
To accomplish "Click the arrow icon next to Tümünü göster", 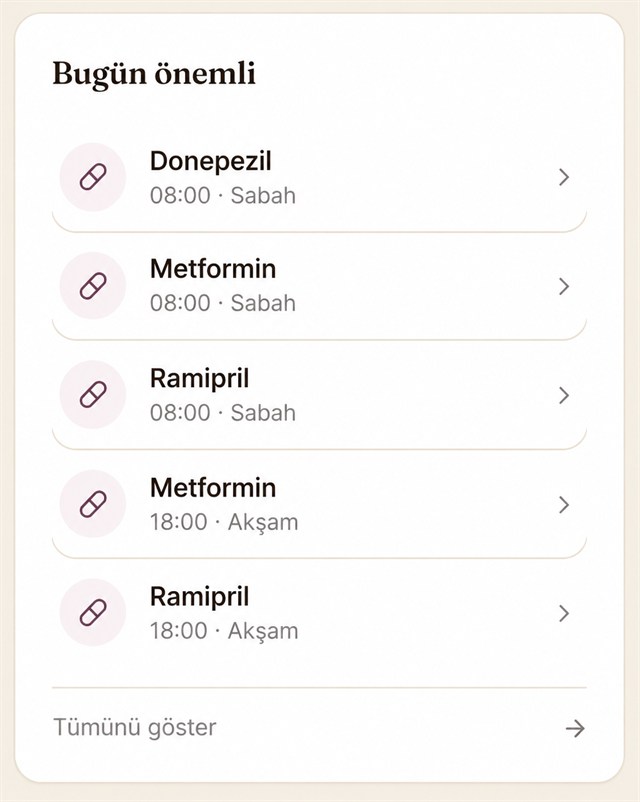I will point(575,728).
